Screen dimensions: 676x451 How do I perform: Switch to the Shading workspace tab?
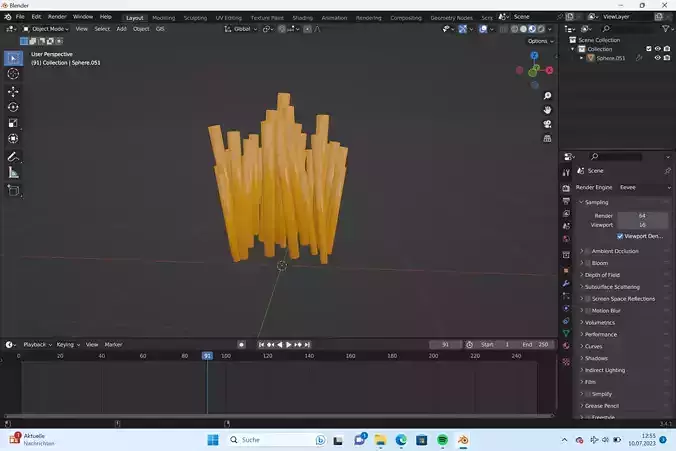tap(302, 18)
